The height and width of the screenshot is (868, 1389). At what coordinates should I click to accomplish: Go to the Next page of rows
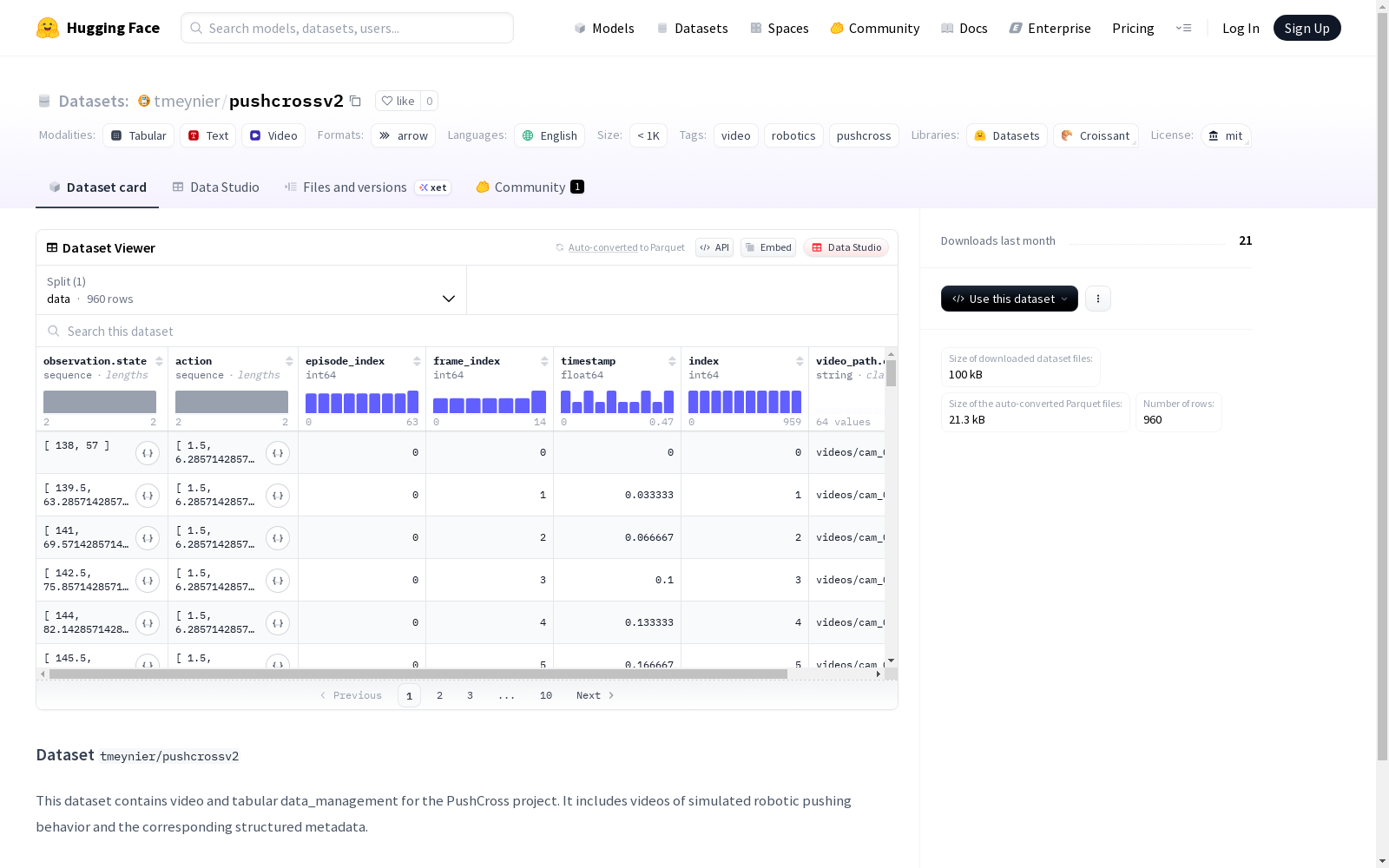596,695
